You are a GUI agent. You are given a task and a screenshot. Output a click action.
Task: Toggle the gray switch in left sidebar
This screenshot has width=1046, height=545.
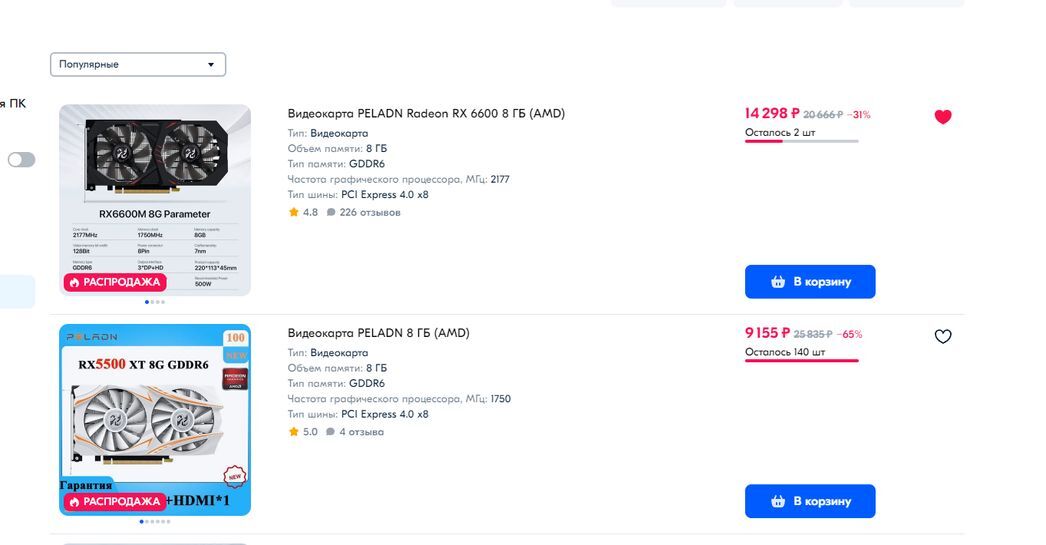pyautogui.click(x=21, y=160)
